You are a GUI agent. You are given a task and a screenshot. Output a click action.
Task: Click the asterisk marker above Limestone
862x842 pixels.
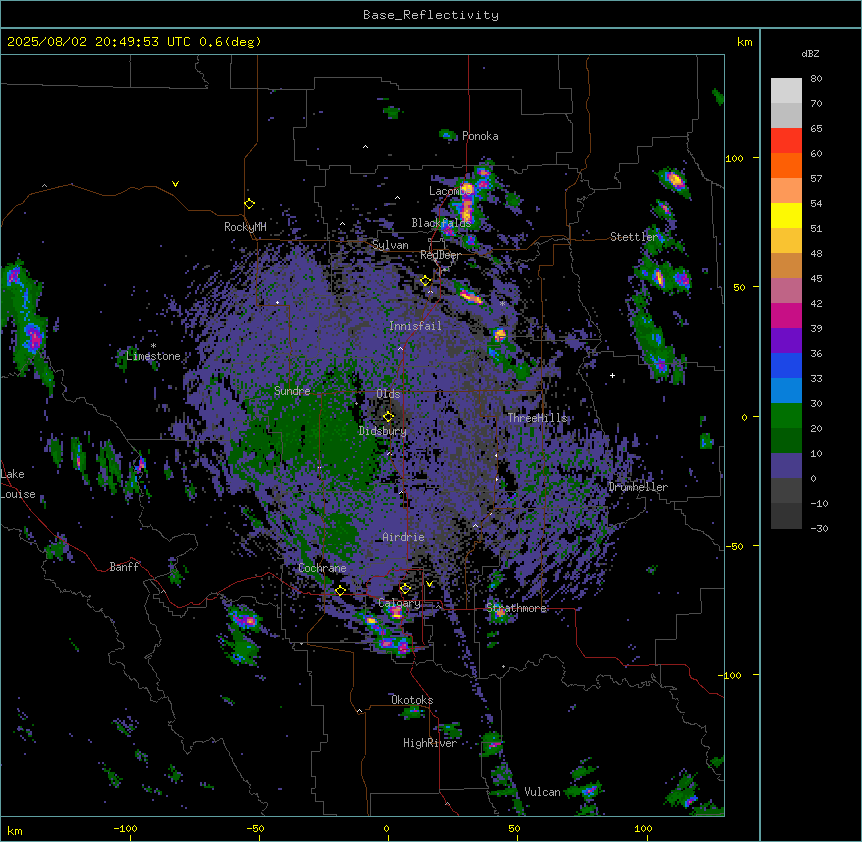click(x=153, y=346)
